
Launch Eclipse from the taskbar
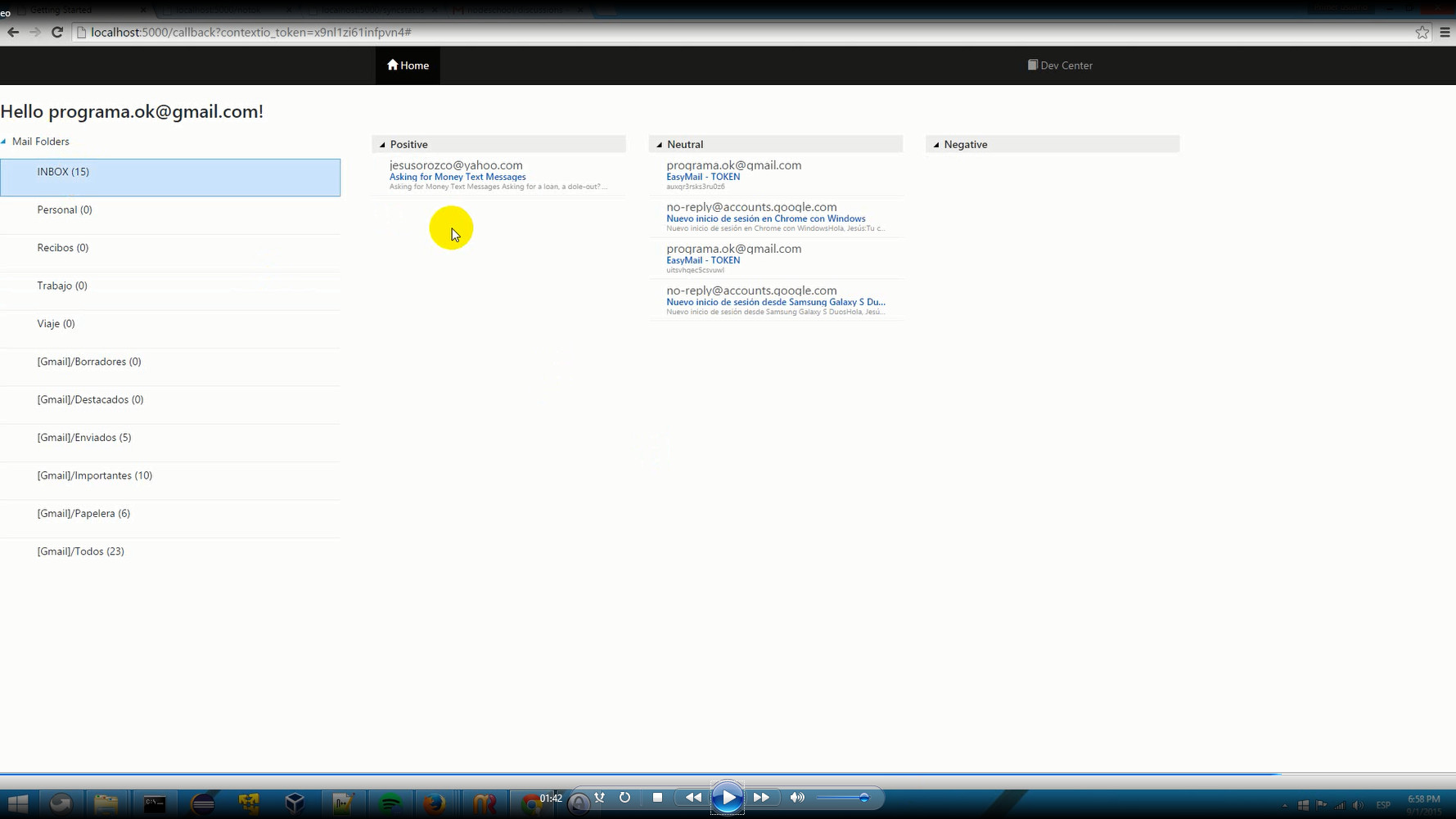coord(203,803)
